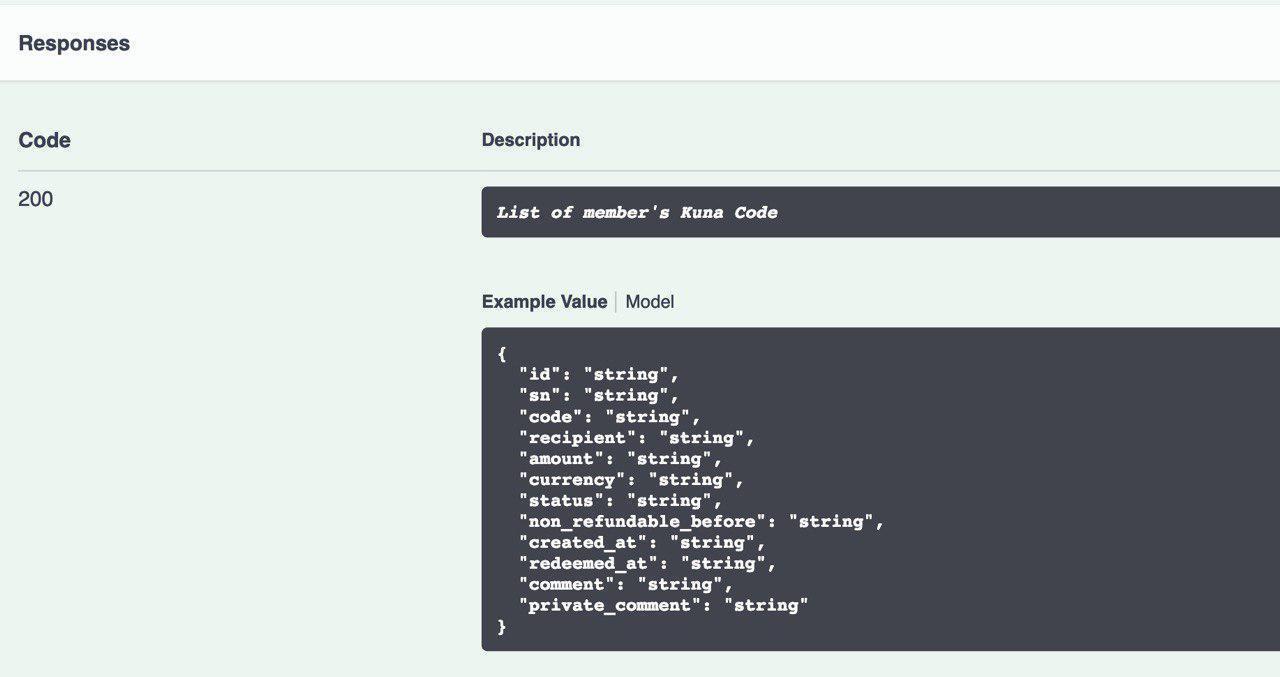Click the "List of member's Kuna Code" description
This screenshot has height=677, width=1280.
click(x=637, y=212)
